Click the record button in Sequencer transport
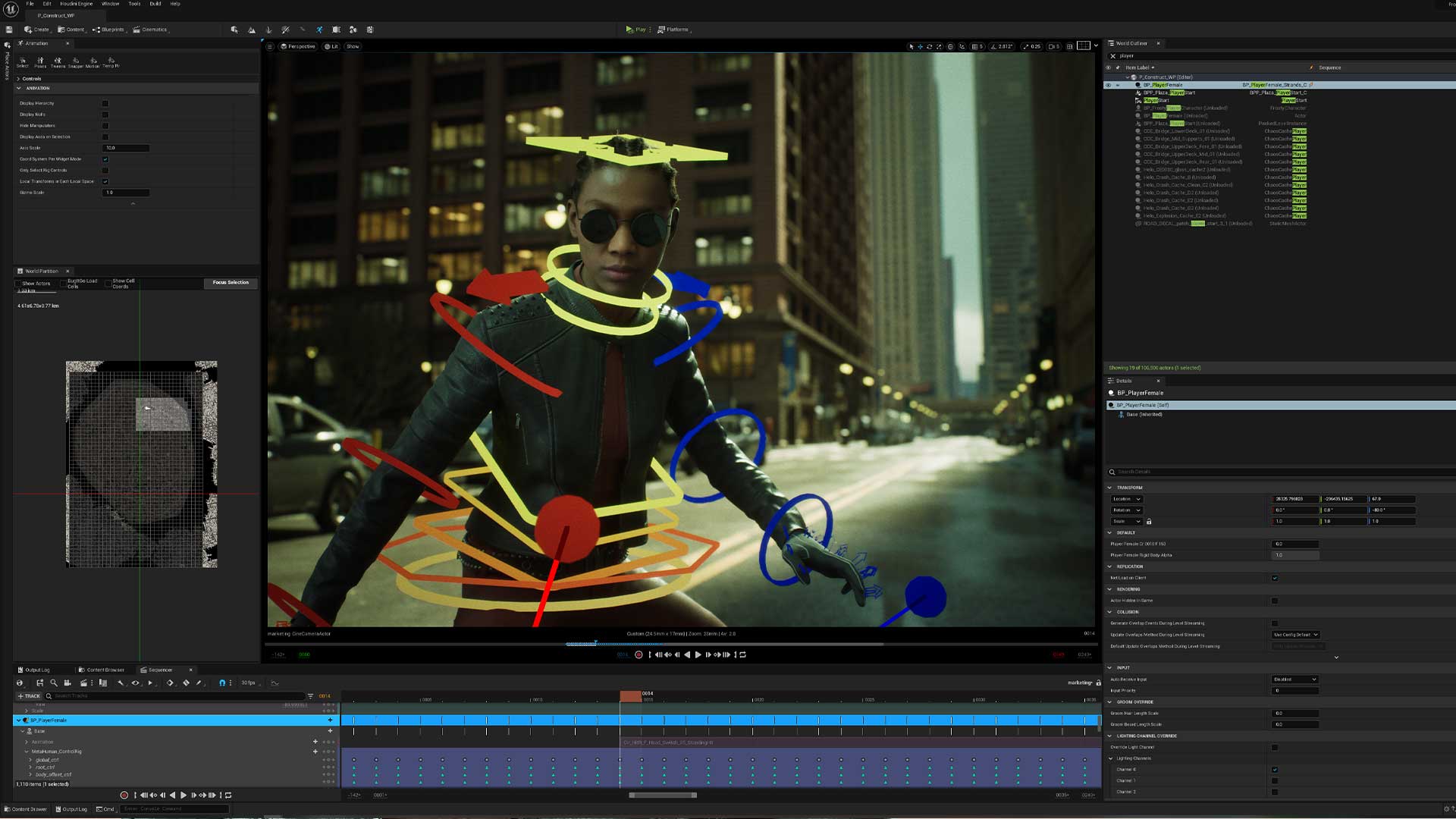Viewport: 1456px width, 819px height. point(124,795)
